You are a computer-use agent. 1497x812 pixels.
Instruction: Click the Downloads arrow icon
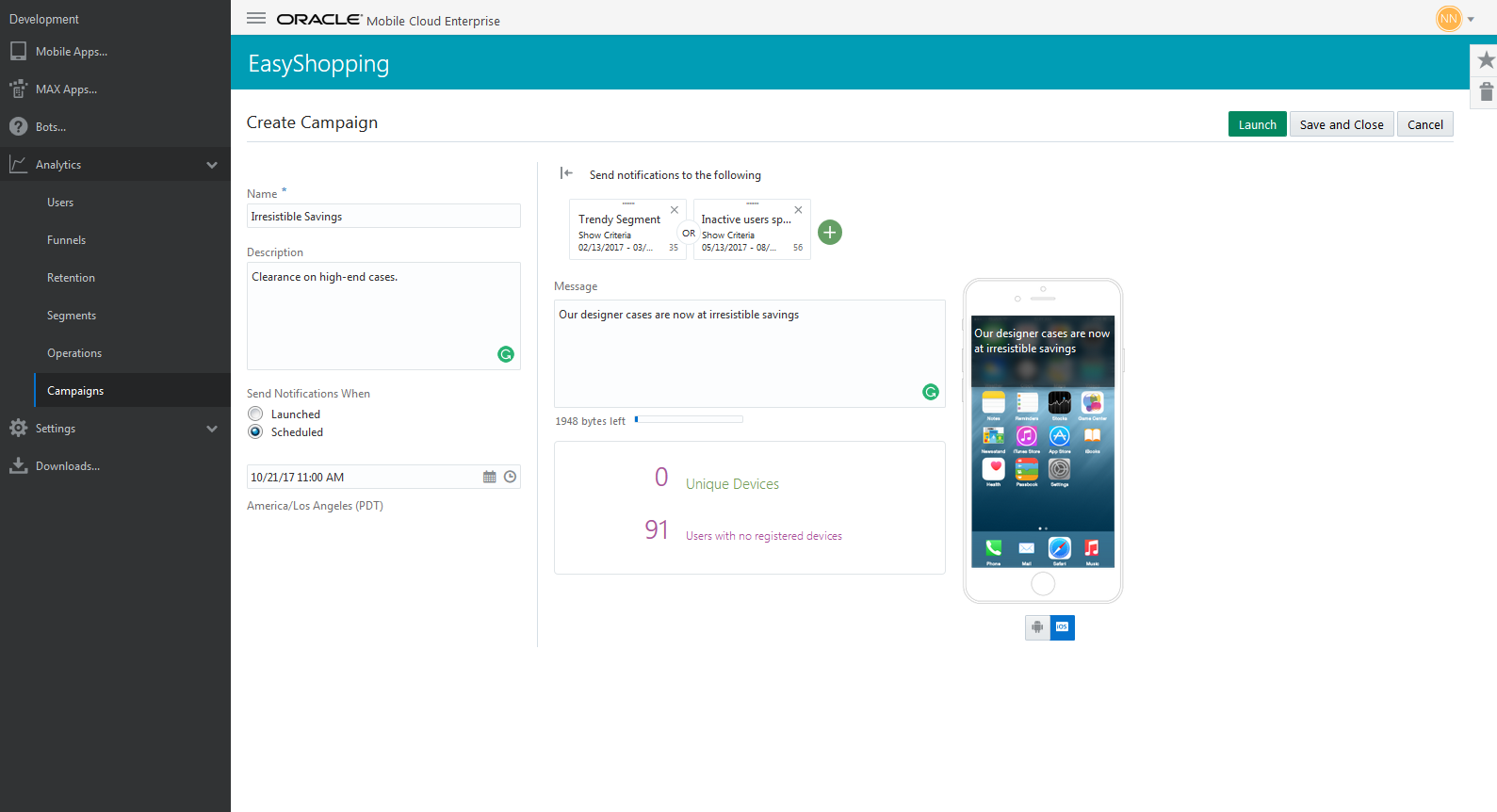click(x=18, y=465)
